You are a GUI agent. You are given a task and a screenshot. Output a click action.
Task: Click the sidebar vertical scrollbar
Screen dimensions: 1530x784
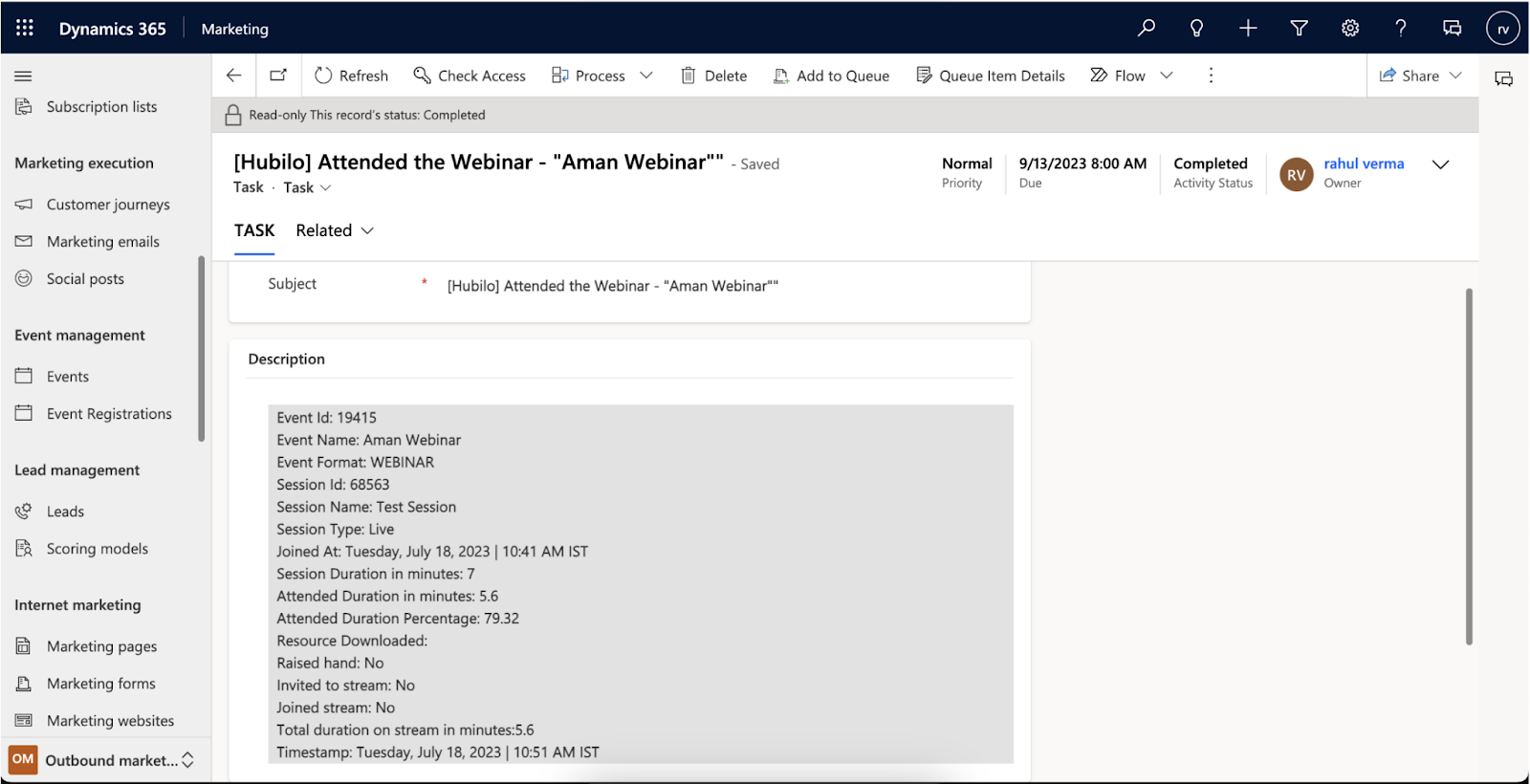(x=201, y=349)
